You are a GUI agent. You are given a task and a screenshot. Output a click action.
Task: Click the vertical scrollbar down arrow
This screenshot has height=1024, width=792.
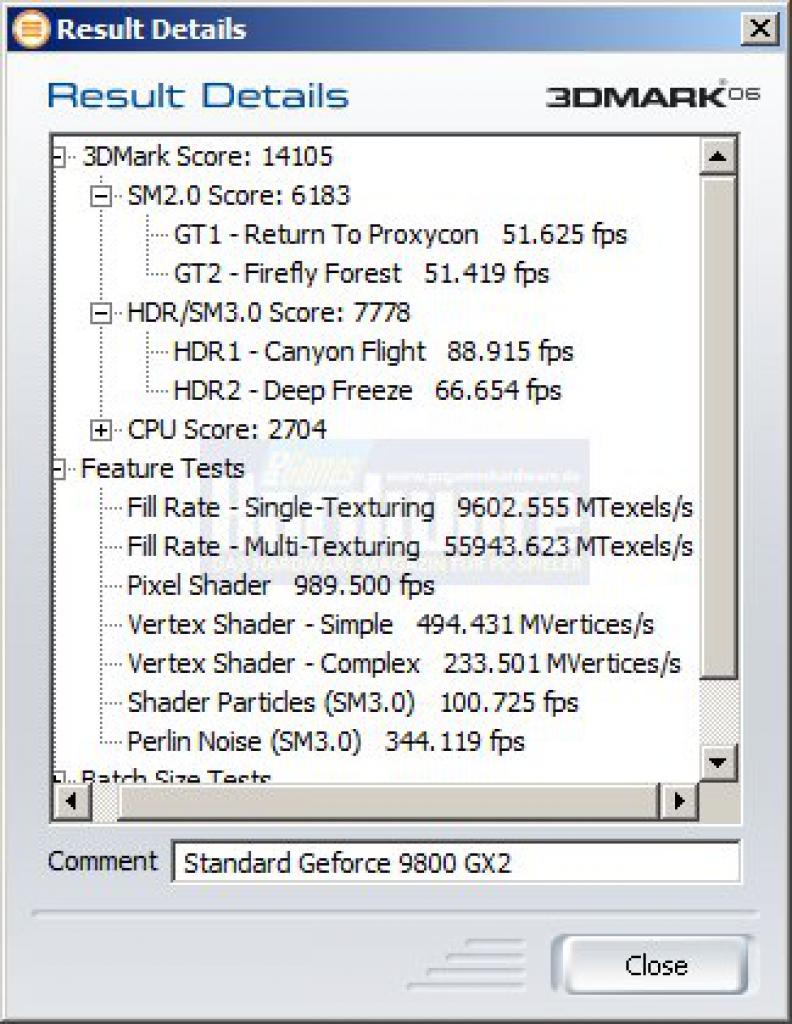tap(718, 762)
